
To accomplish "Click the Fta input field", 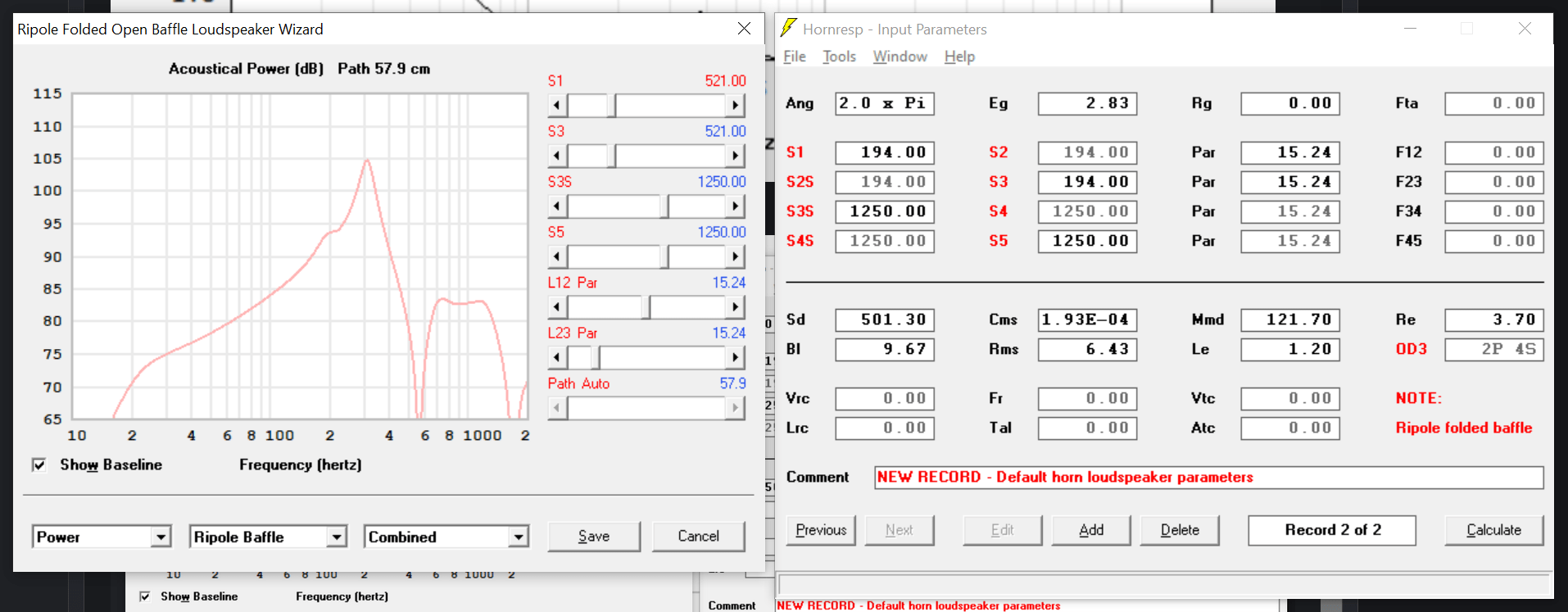I will pyautogui.click(x=1494, y=103).
